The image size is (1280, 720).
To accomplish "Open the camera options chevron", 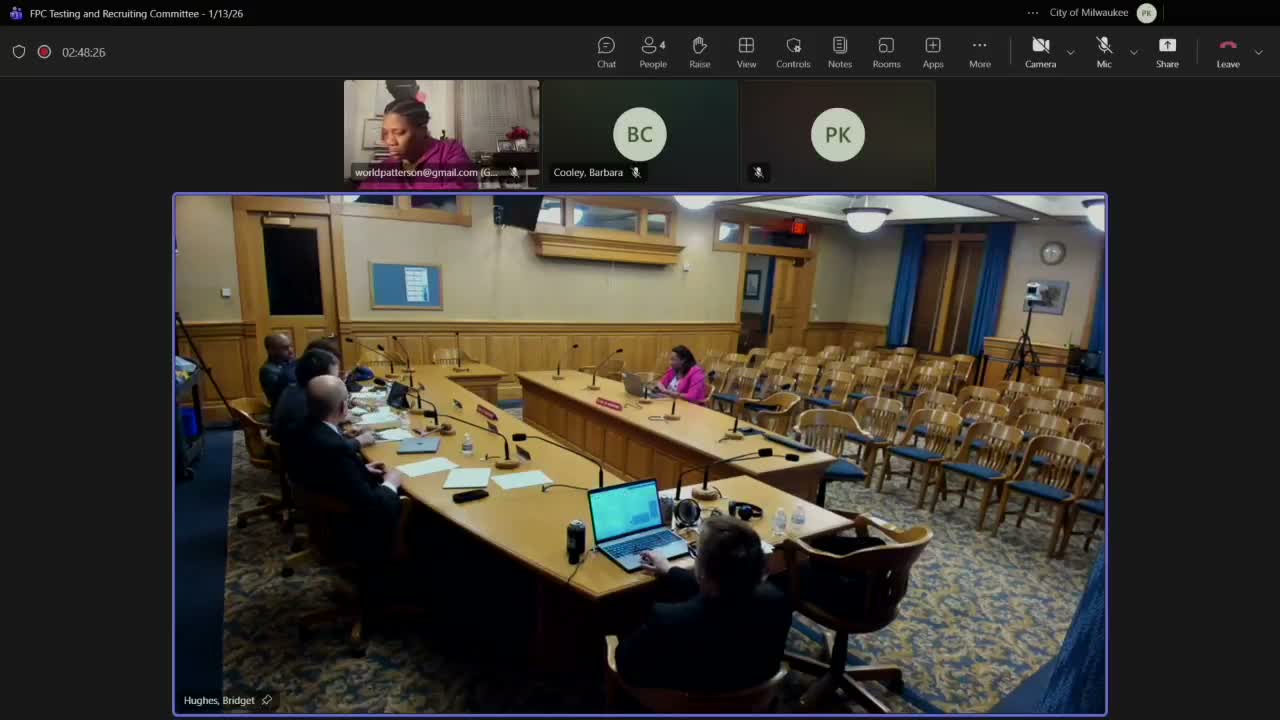I will pyautogui.click(x=1069, y=54).
